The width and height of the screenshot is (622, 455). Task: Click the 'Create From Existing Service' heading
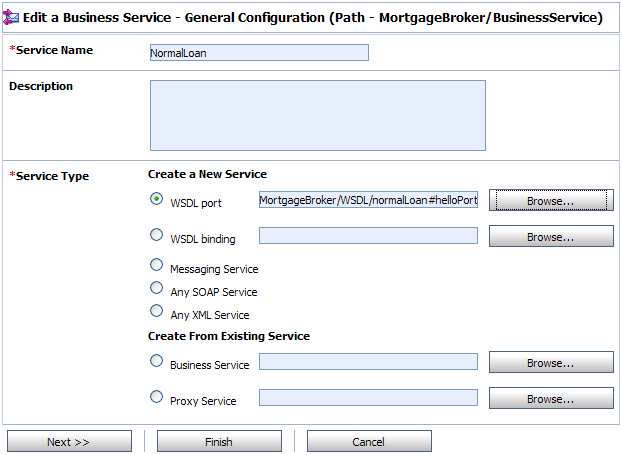(x=229, y=336)
